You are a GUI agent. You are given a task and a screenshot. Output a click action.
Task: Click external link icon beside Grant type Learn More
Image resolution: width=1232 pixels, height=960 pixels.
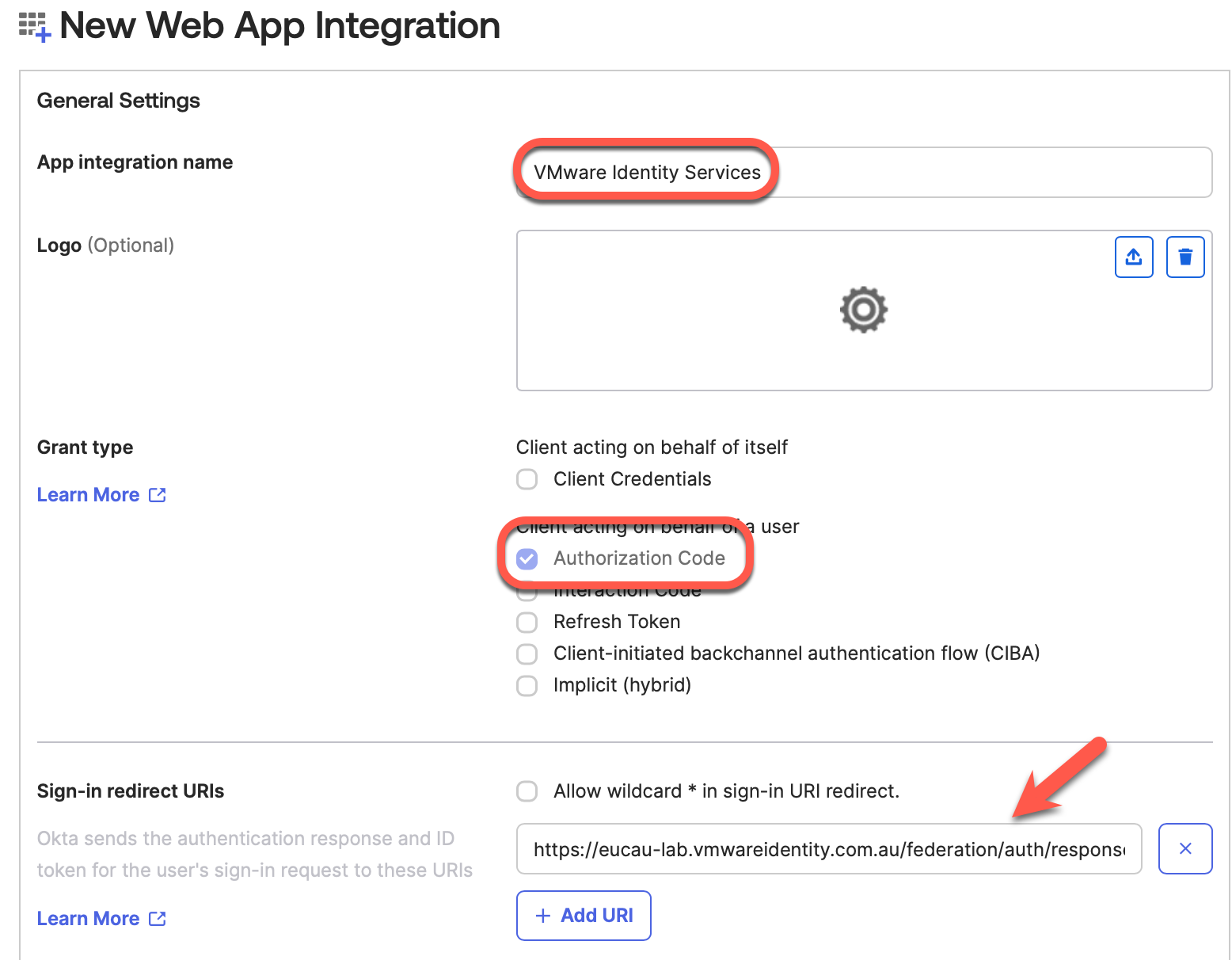point(158,495)
